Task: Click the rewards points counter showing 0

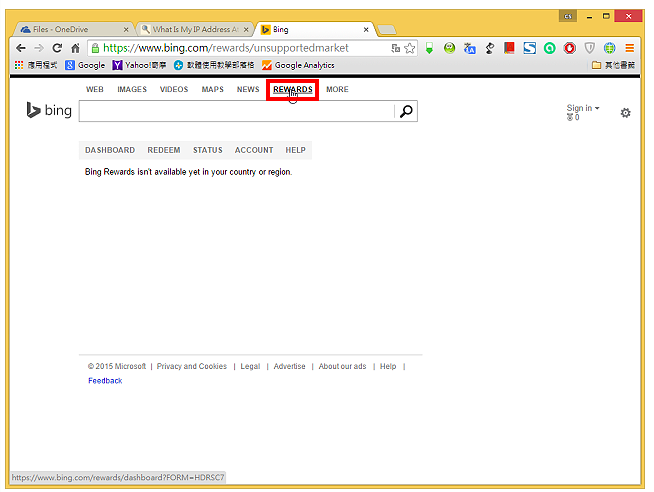Action: tap(573, 118)
